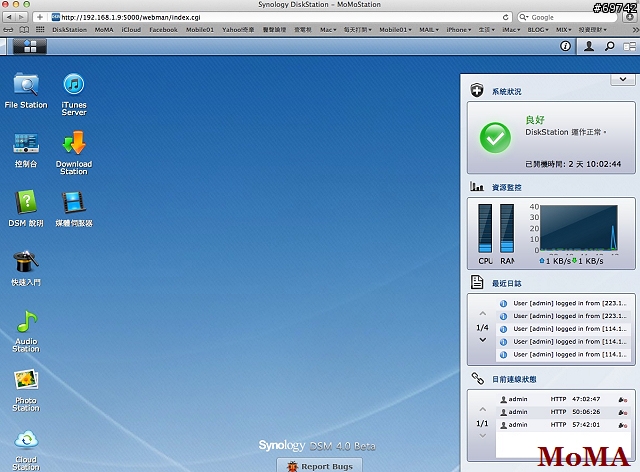Viewport: 640px width, 472px height.
Task: Expand the MIX bookmarks dropdown
Action: [x=563, y=29]
